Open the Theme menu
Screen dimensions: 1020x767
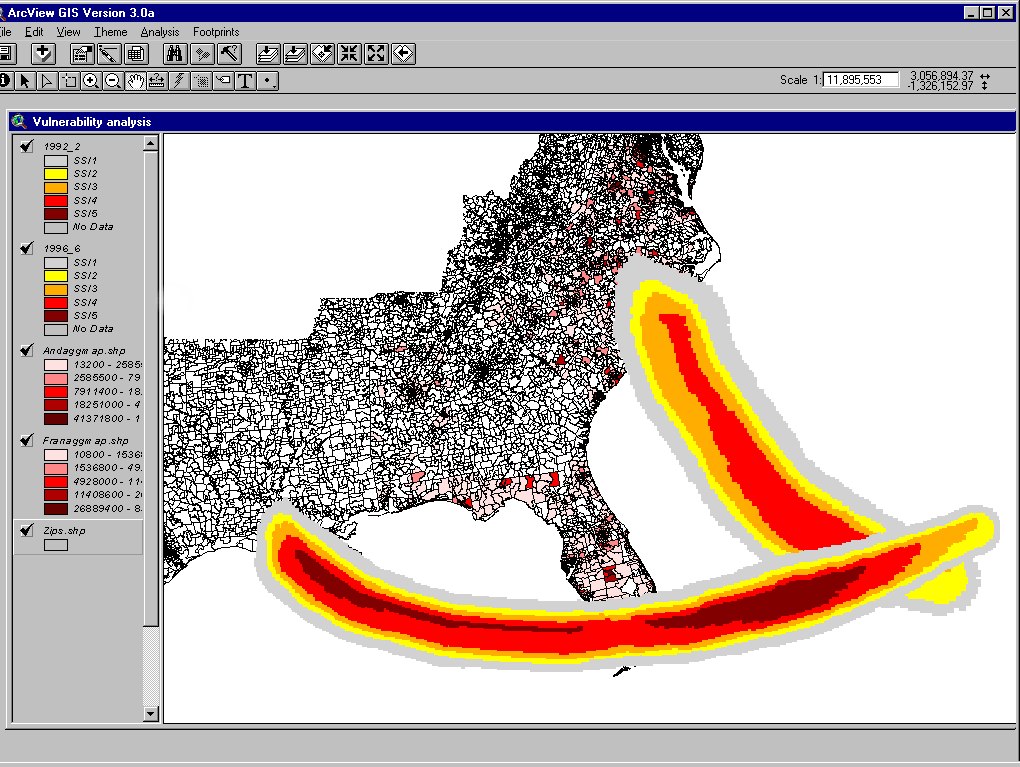pos(110,32)
